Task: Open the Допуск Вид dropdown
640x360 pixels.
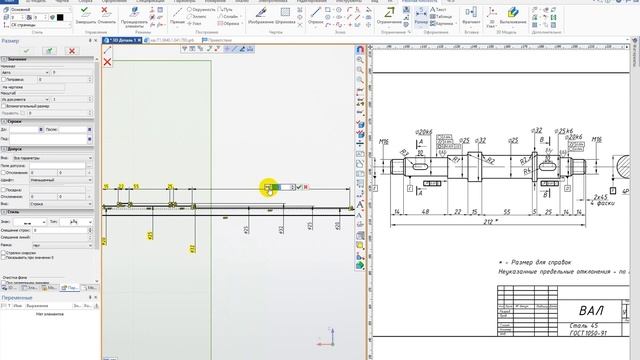Action: click(53, 158)
